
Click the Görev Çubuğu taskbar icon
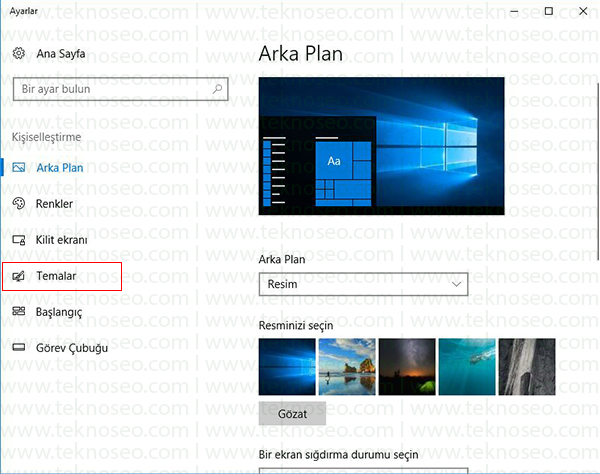19,347
